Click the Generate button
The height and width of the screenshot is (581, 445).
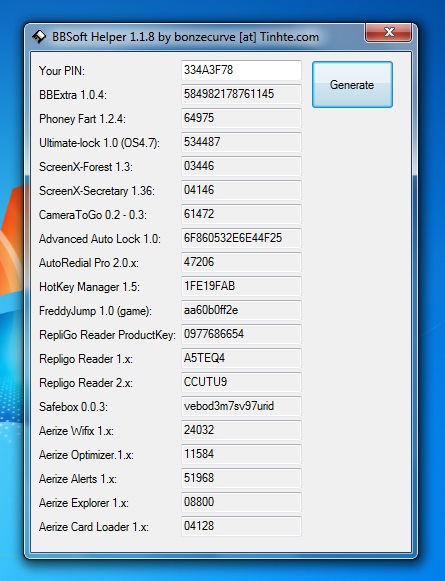pyautogui.click(x=352, y=85)
